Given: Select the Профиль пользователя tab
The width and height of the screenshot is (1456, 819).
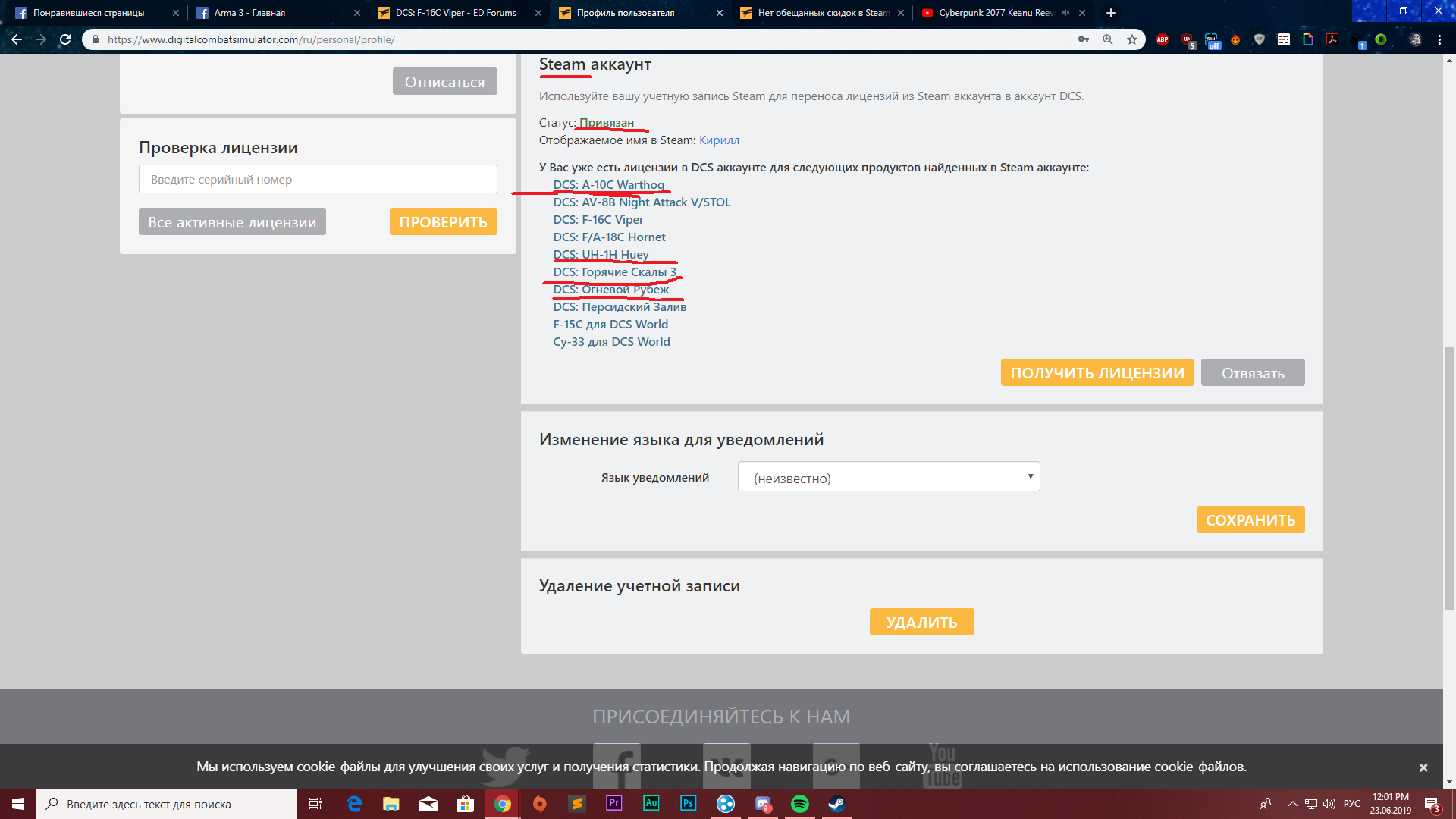Looking at the screenshot, I should click(x=640, y=13).
